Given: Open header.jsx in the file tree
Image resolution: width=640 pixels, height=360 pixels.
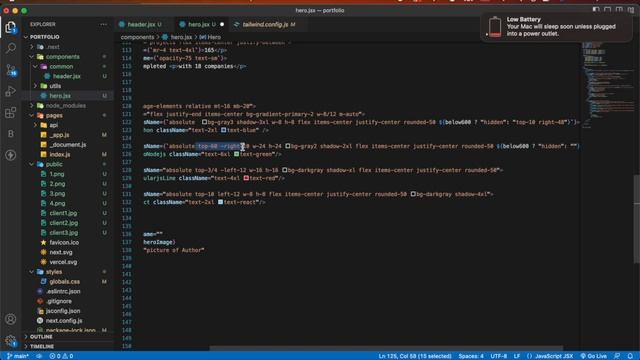Looking at the screenshot, I should pos(67,76).
